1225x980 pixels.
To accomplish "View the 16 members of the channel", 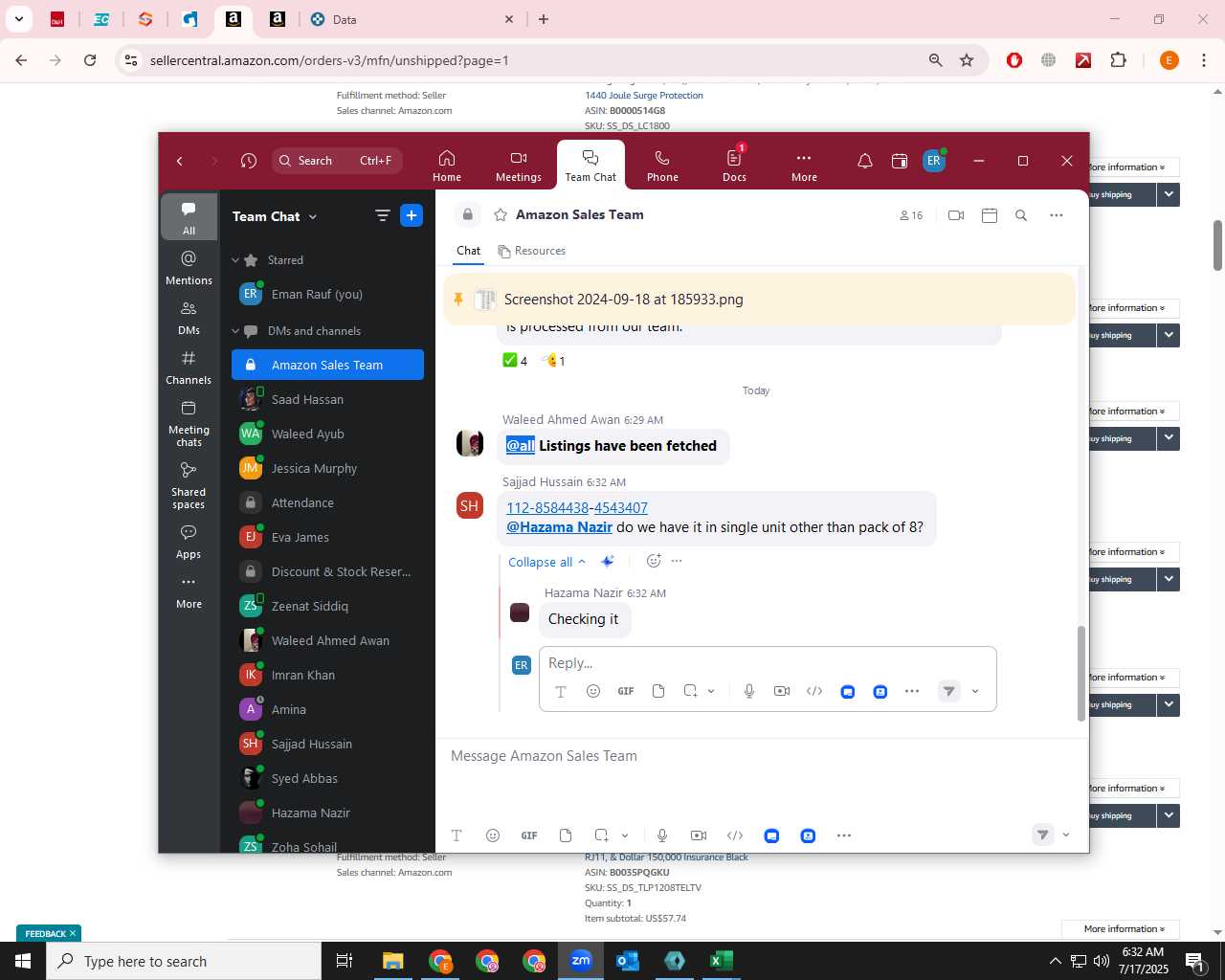I will click(911, 215).
